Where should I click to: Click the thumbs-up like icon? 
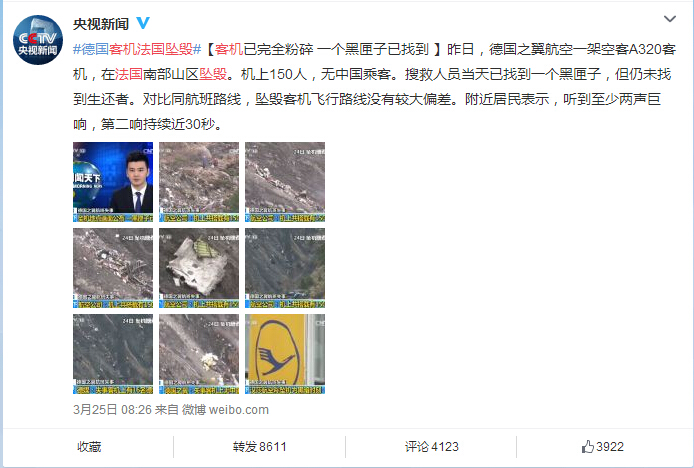pos(587,447)
